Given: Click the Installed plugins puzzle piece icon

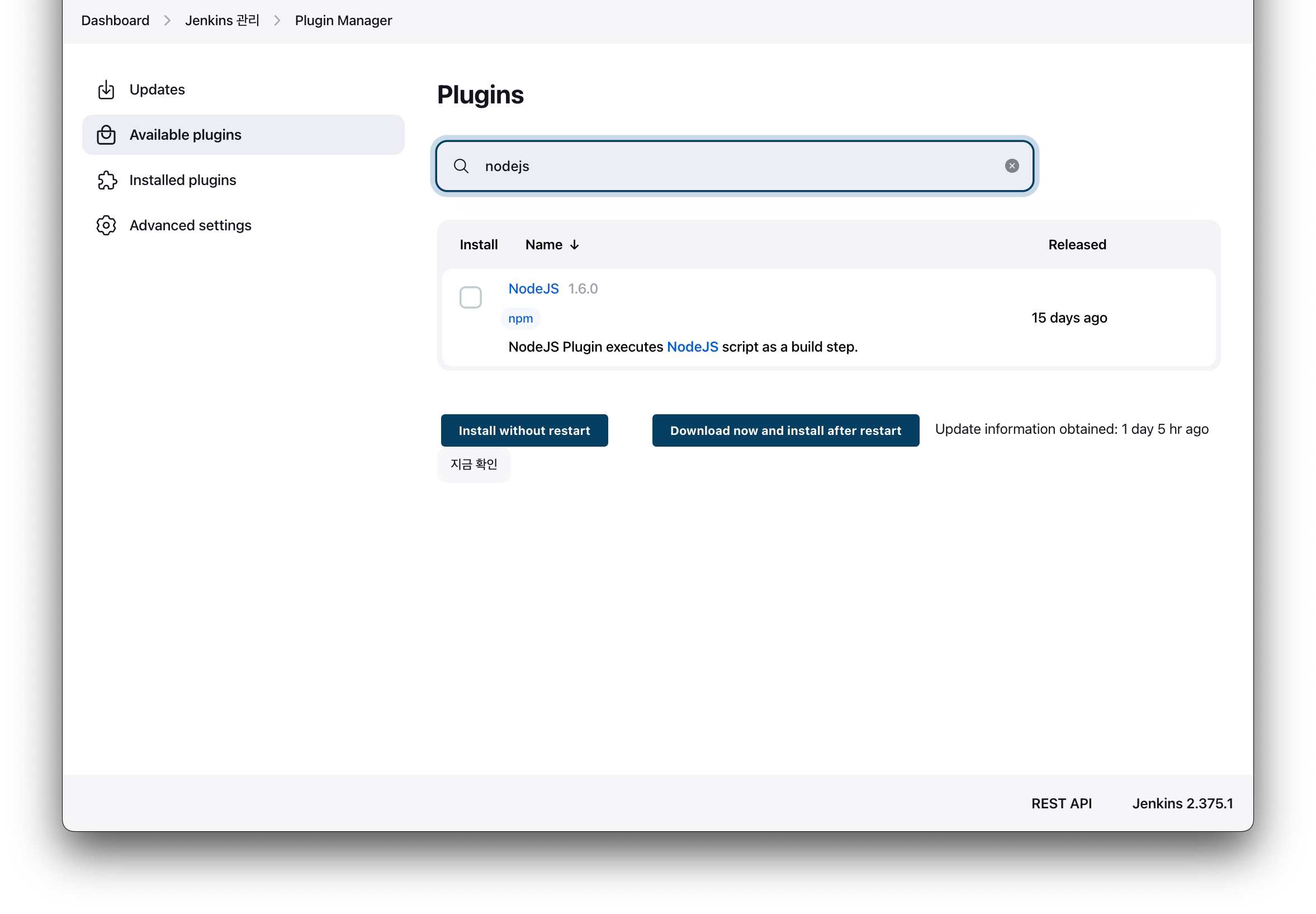Looking at the screenshot, I should [107, 181].
